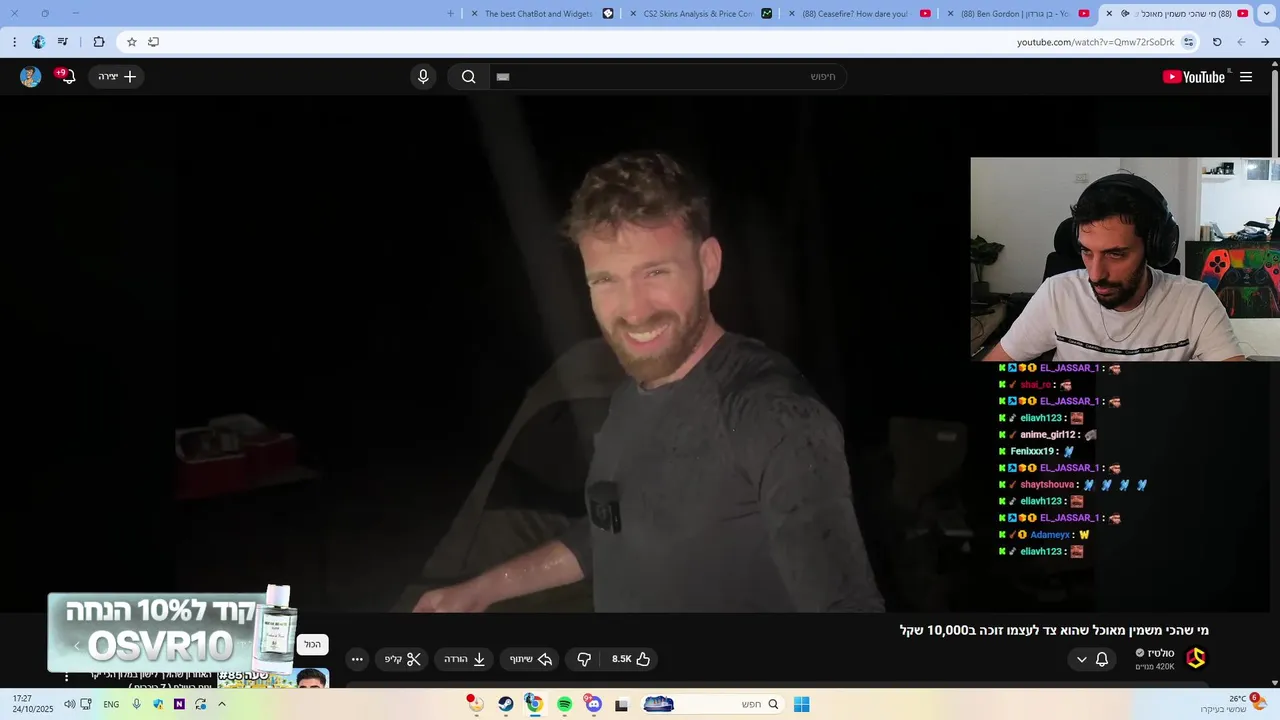The image size is (1280, 720).
Task: Go to the YouTube home logo
Action: tap(1194, 77)
